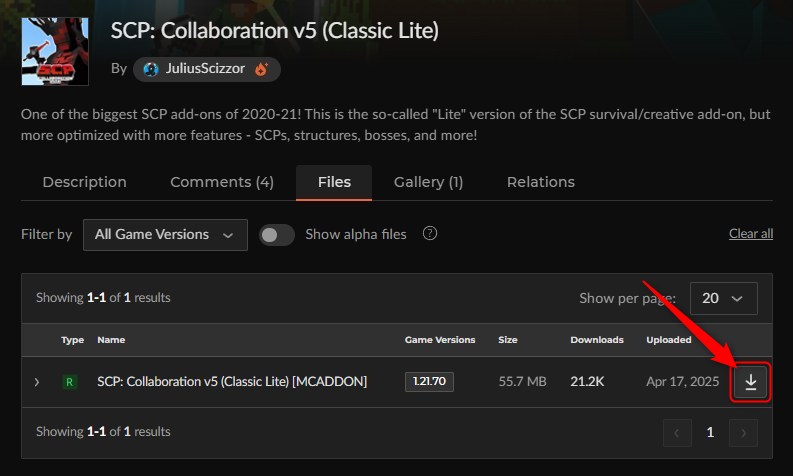Click the project description paragraph
Viewport: 793px width, 476px height.
point(396,125)
